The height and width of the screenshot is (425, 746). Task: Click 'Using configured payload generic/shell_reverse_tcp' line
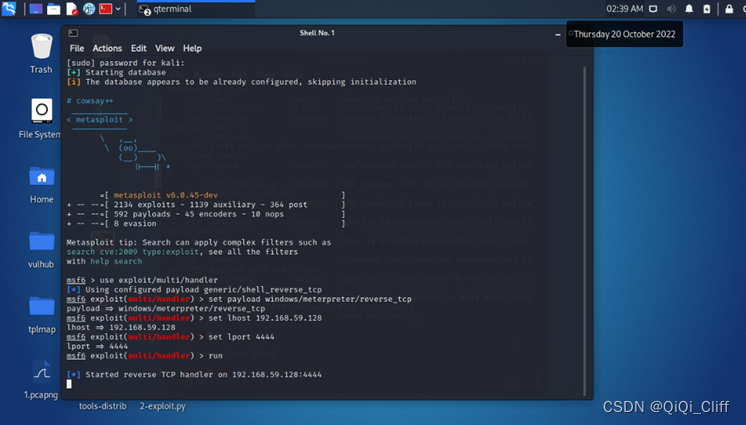194,289
